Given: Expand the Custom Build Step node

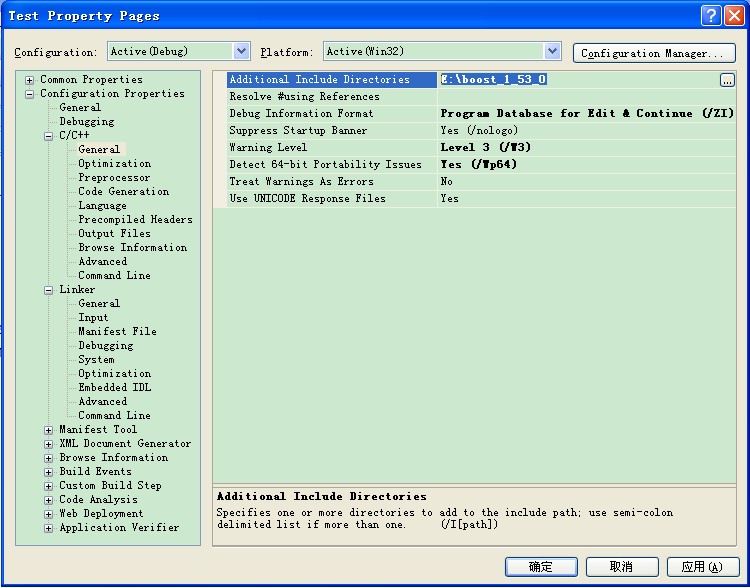Looking at the screenshot, I should pyautogui.click(x=48, y=486).
